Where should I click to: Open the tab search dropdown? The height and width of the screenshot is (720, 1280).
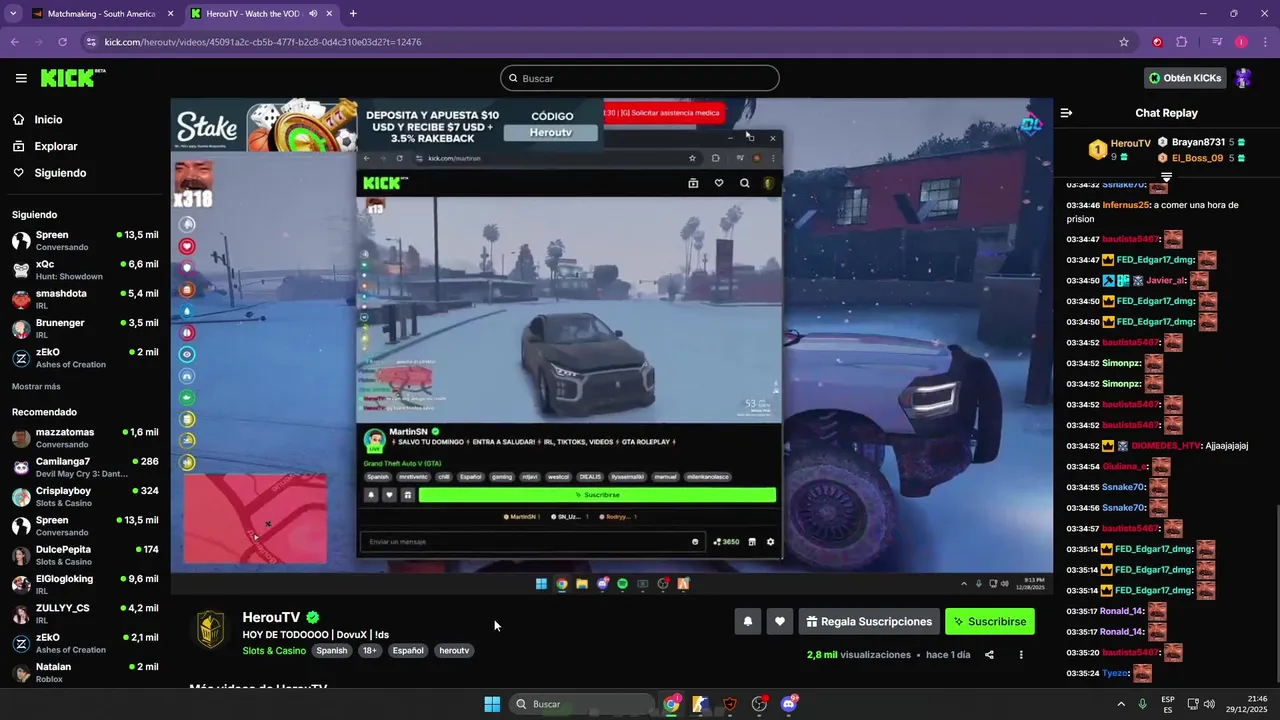[13, 13]
